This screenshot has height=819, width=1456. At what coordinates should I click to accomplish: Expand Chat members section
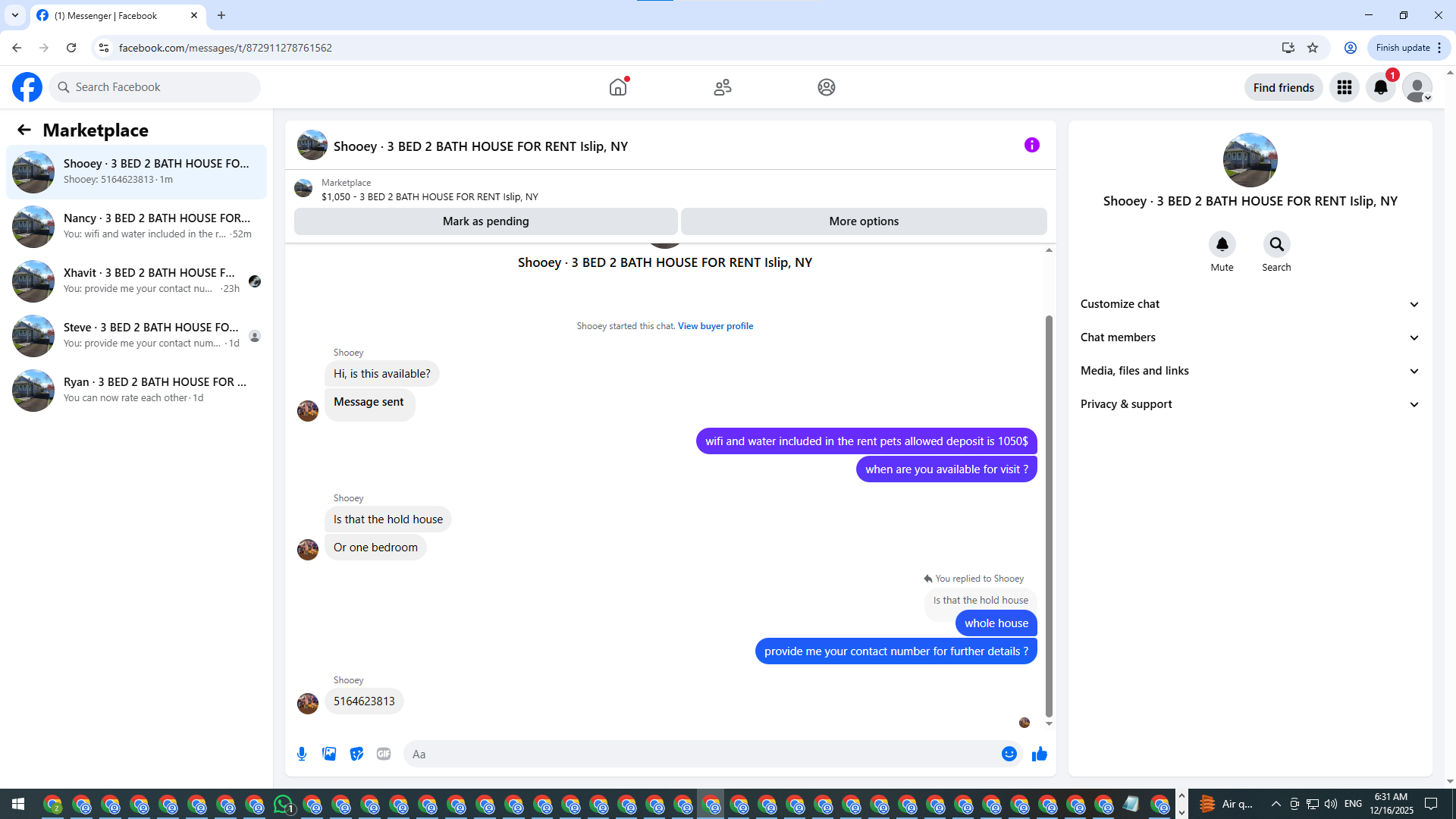point(1250,337)
